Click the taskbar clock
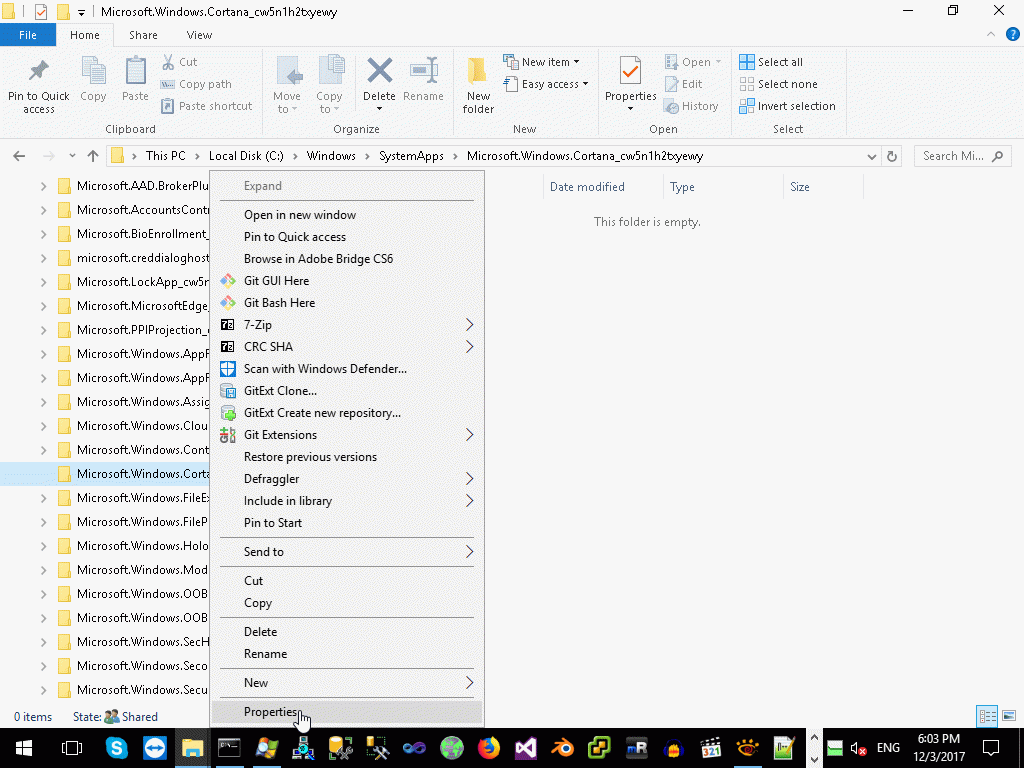The height and width of the screenshot is (768, 1024). click(938, 748)
